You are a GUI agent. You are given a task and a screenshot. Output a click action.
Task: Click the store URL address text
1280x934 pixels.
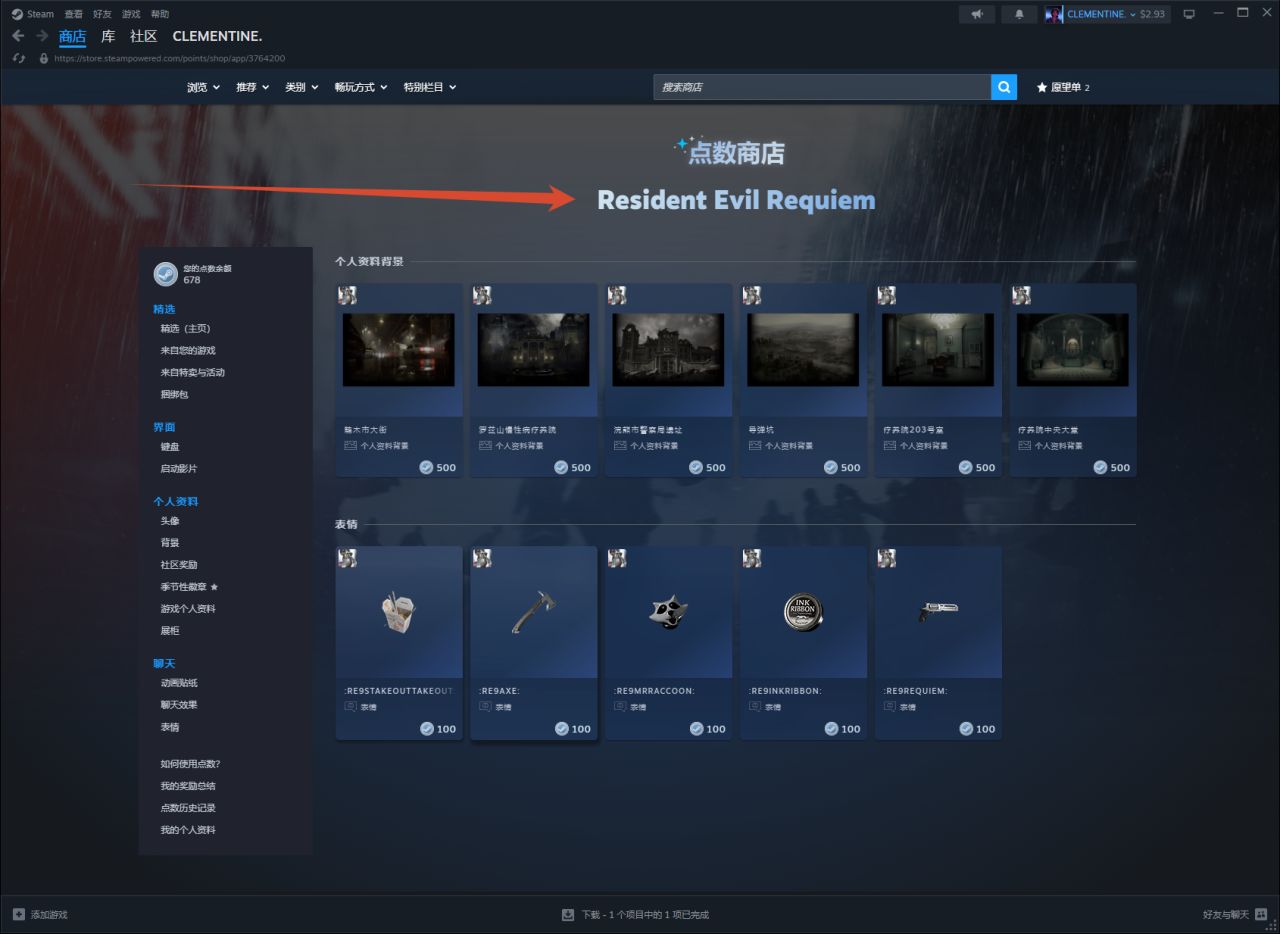coord(170,58)
